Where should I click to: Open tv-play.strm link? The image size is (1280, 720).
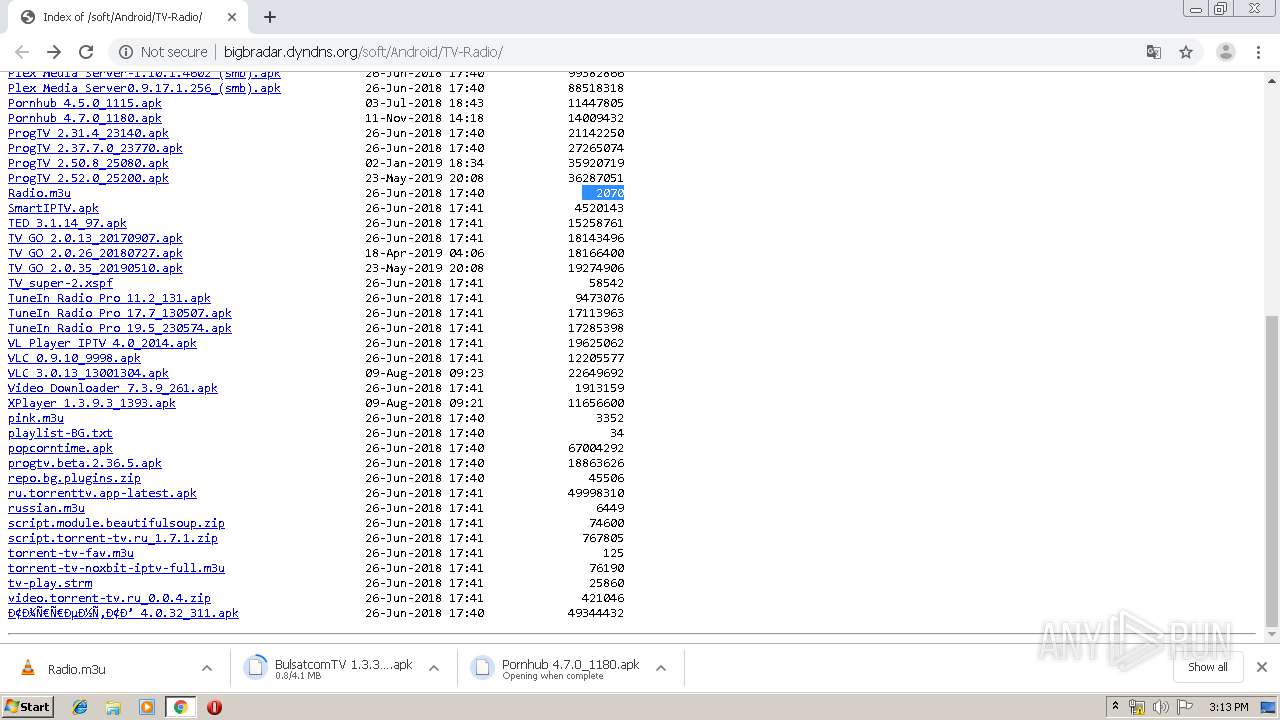coord(50,583)
